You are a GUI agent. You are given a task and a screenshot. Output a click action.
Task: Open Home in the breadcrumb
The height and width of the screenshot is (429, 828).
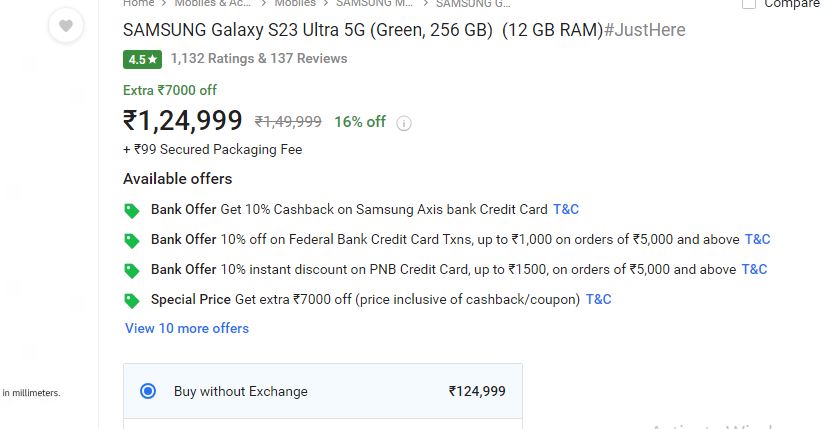point(138,3)
